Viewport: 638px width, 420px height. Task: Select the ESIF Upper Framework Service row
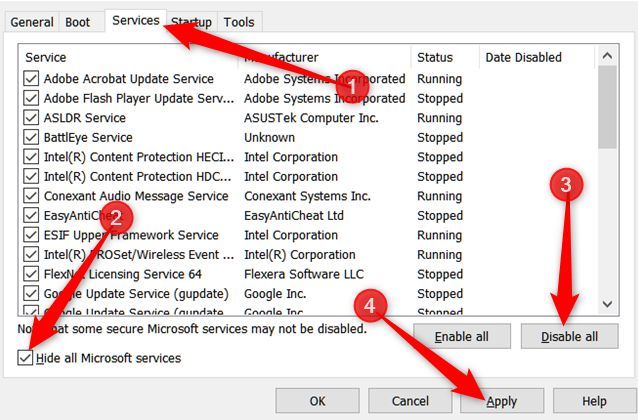coord(130,235)
